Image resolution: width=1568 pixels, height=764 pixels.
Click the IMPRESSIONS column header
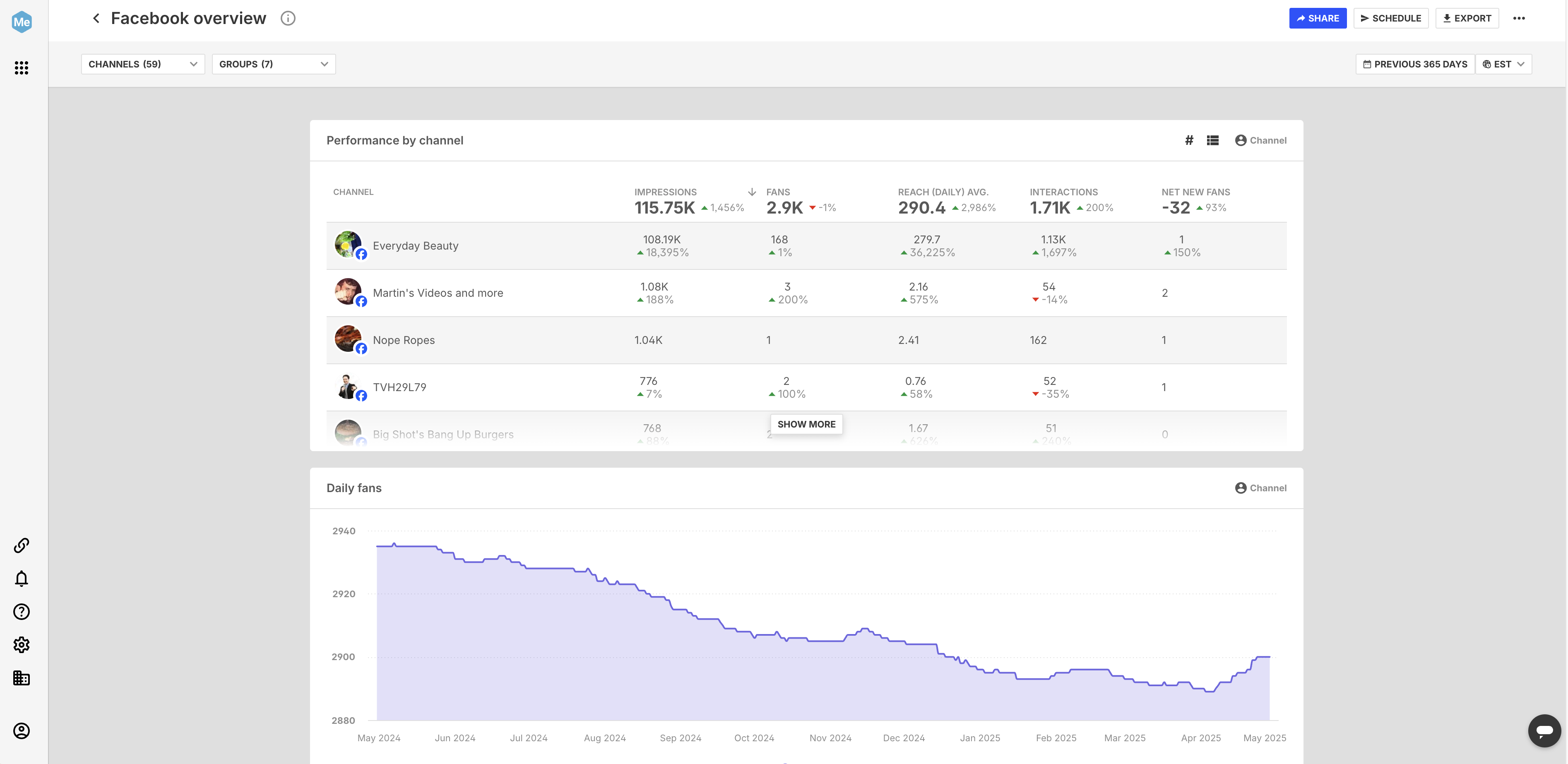665,192
